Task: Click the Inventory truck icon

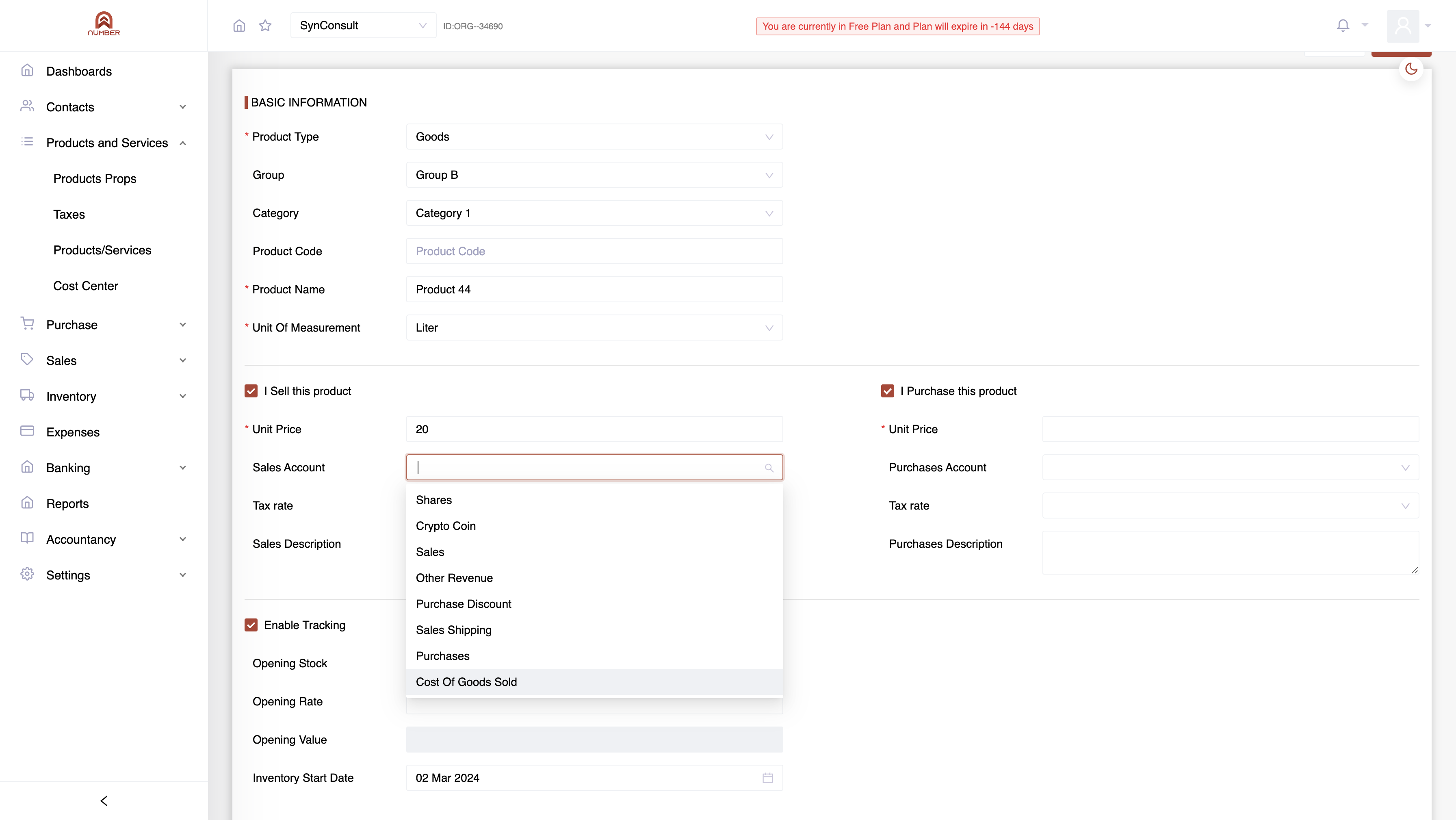Action: [x=27, y=395]
